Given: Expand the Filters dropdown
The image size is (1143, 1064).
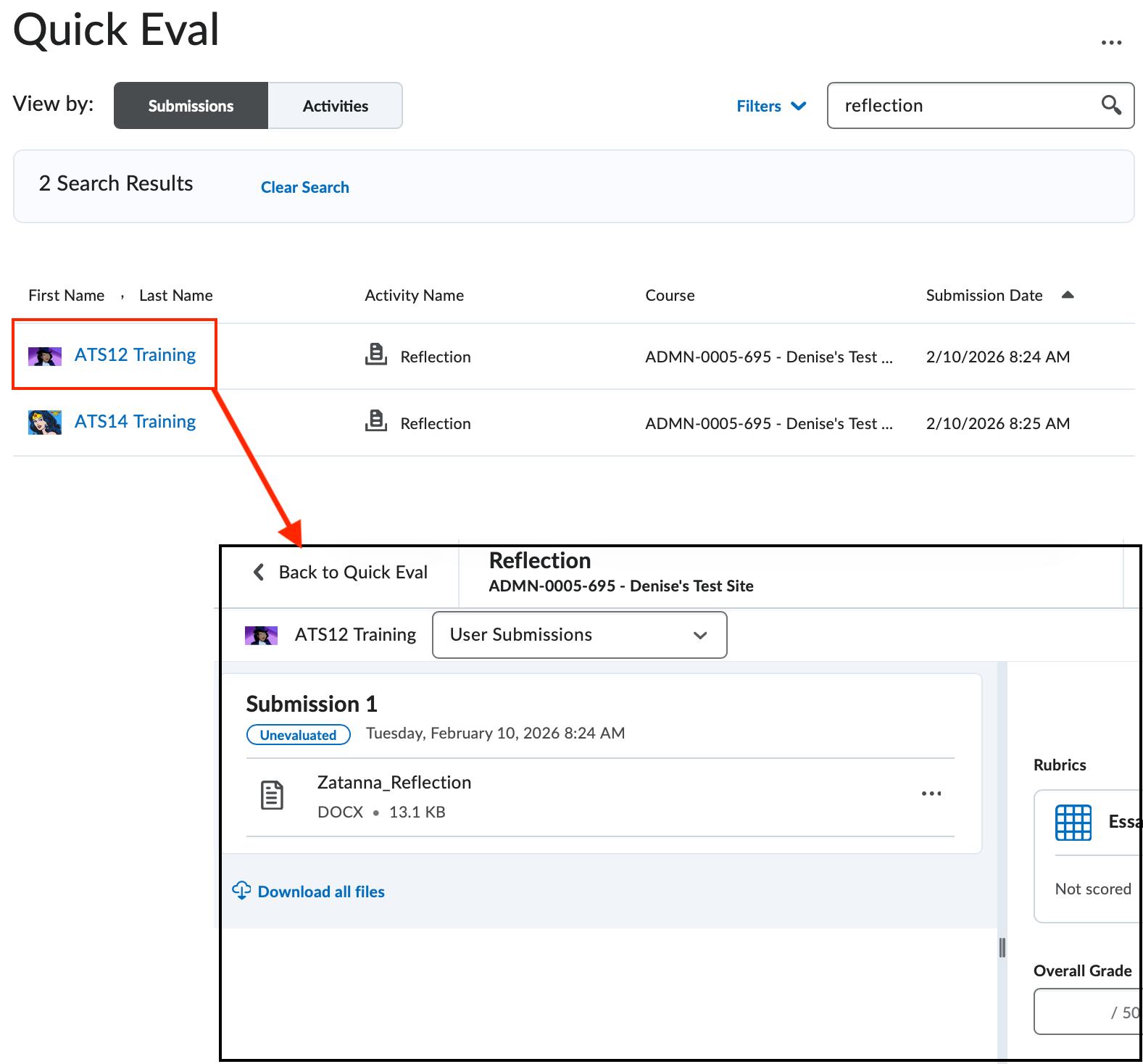Looking at the screenshot, I should (x=770, y=107).
